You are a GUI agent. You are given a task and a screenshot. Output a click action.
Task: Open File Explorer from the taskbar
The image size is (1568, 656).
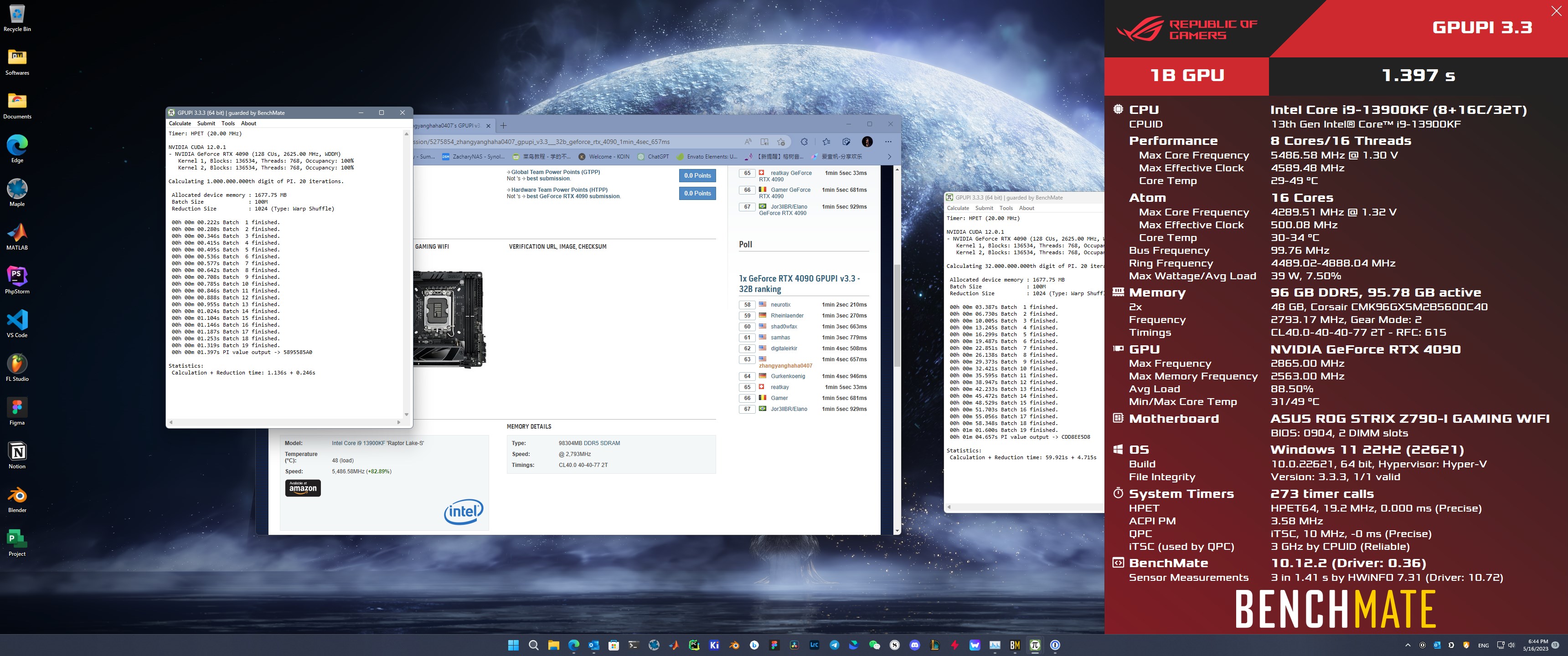(553, 645)
